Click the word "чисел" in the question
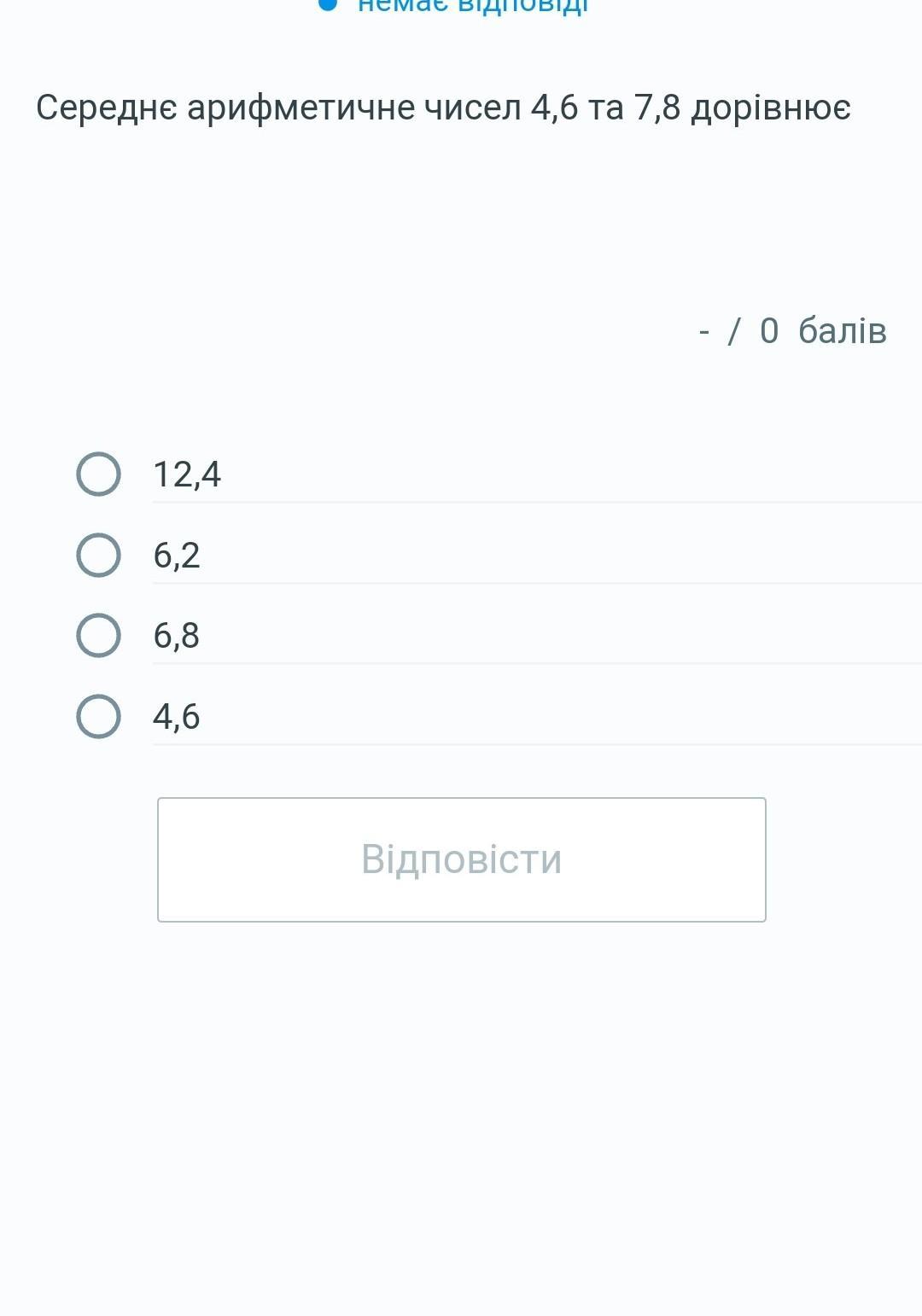Viewport: 922px width, 1316px height. click(x=472, y=108)
